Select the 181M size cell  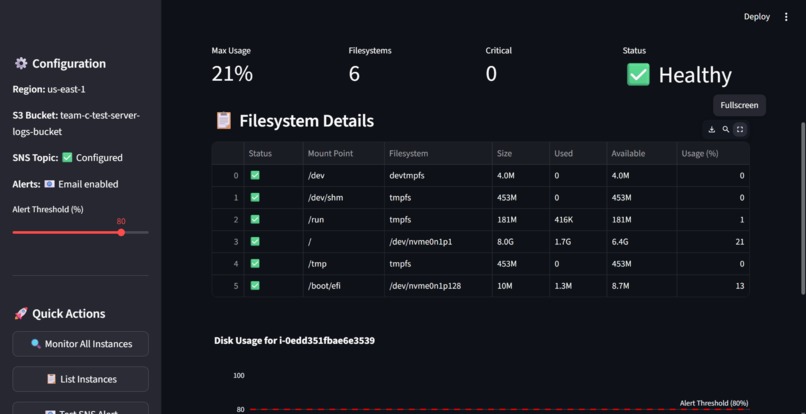(520, 220)
